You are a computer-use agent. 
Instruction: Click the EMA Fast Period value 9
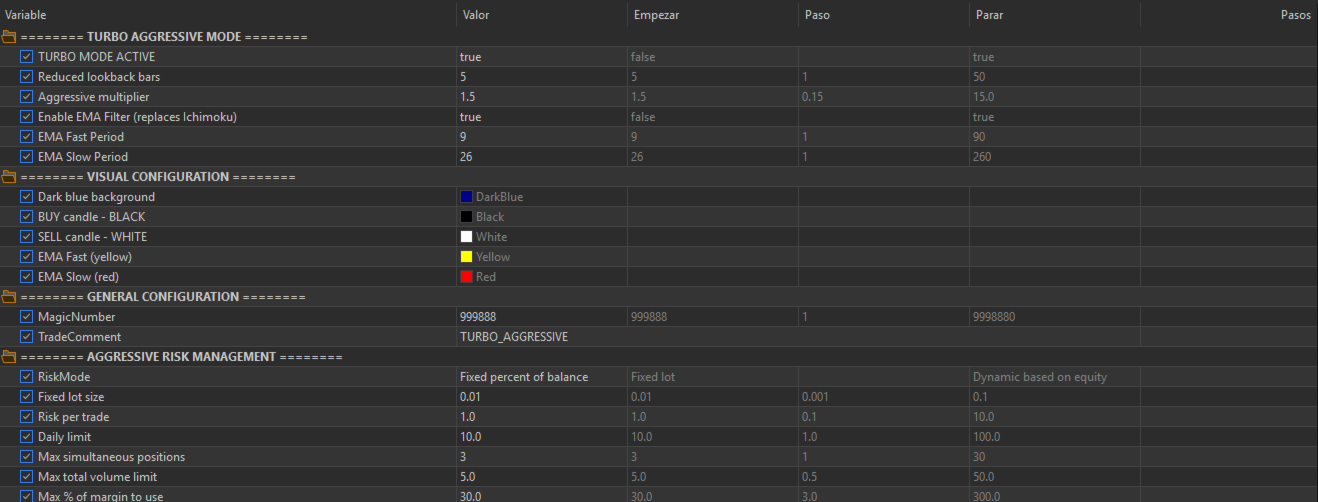tap(463, 137)
